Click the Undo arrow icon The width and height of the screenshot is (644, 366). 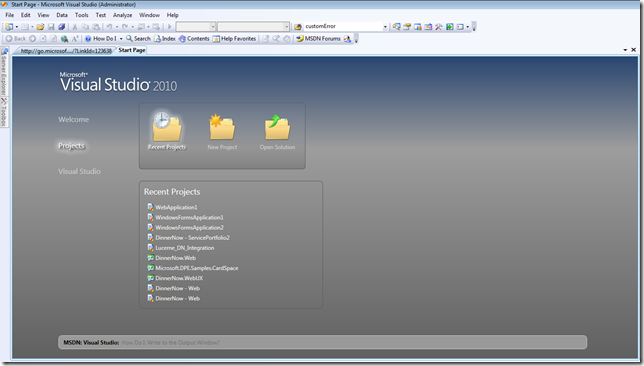(109, 27)
